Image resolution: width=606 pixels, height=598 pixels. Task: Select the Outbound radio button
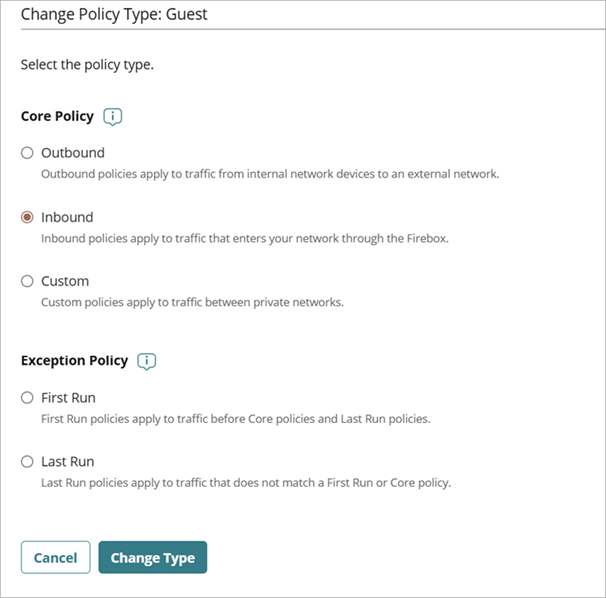[27, 153]
